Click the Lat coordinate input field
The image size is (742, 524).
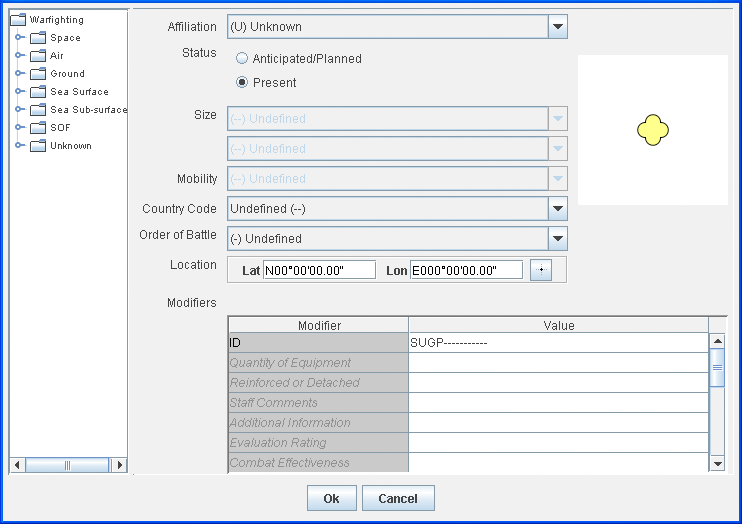coord(319,270)
